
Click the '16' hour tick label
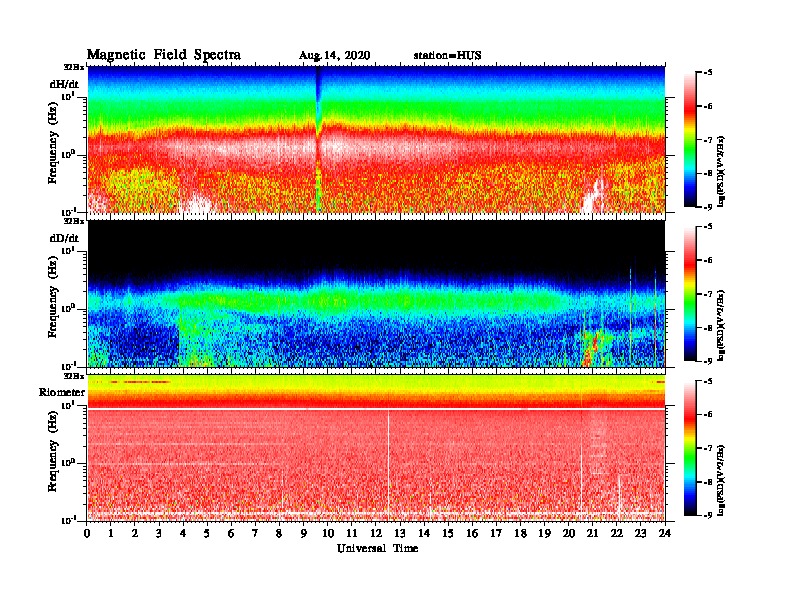[x=472, y=534]
